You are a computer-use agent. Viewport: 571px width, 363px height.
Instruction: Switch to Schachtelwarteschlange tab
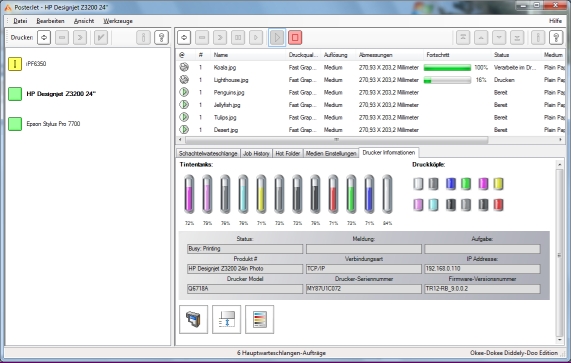pyautogui.click(x=208, y=154)
